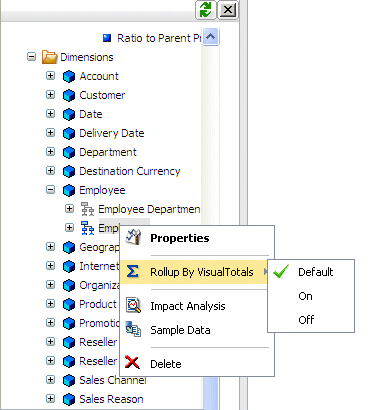
Task: Select the Destination Currency dimension
Action: (130, 171)
